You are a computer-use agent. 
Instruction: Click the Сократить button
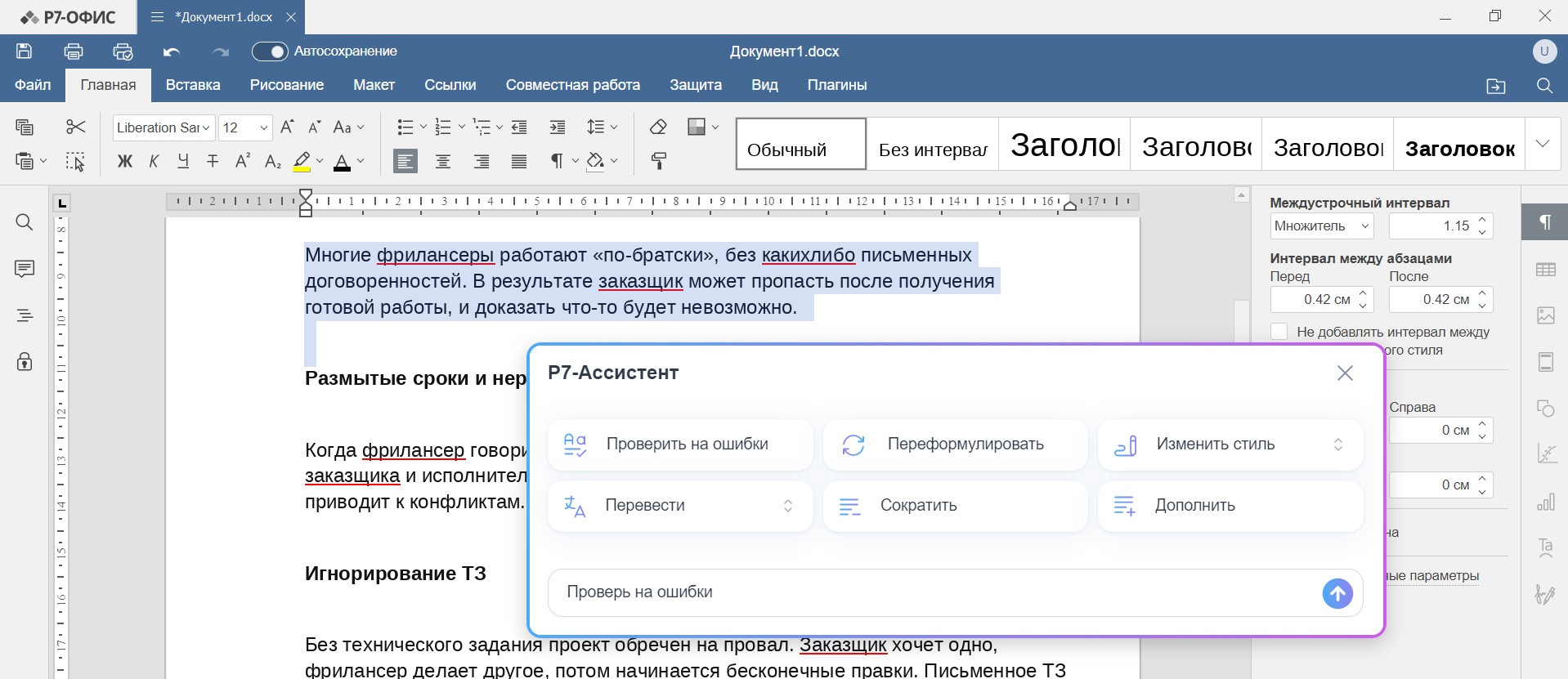[x=955, y=506]
